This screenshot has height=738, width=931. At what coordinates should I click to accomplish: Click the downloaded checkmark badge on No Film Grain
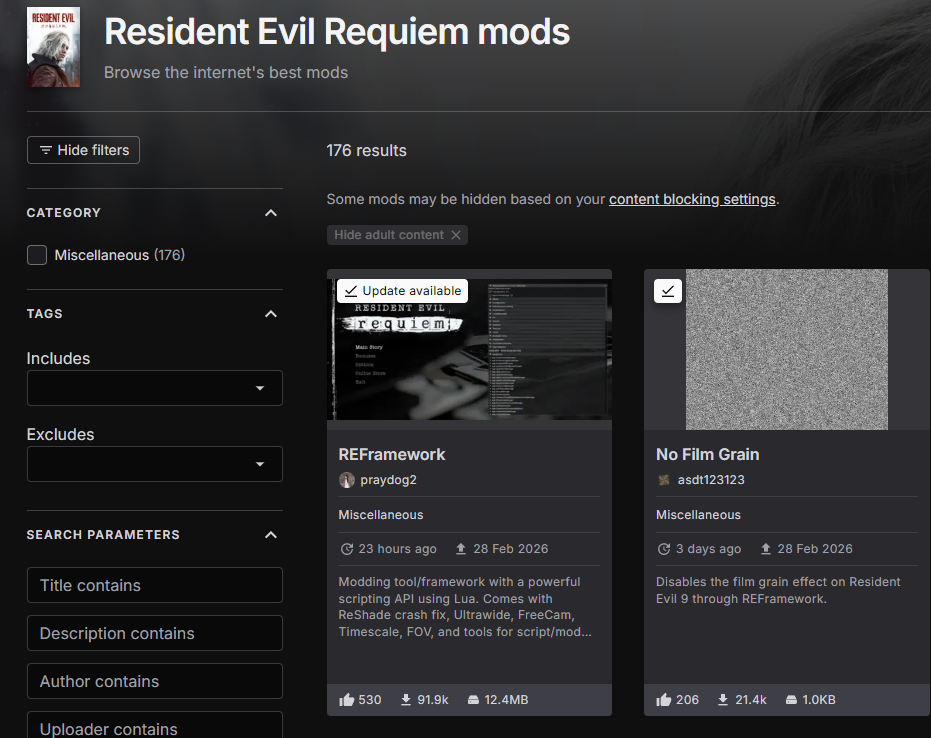668,291
